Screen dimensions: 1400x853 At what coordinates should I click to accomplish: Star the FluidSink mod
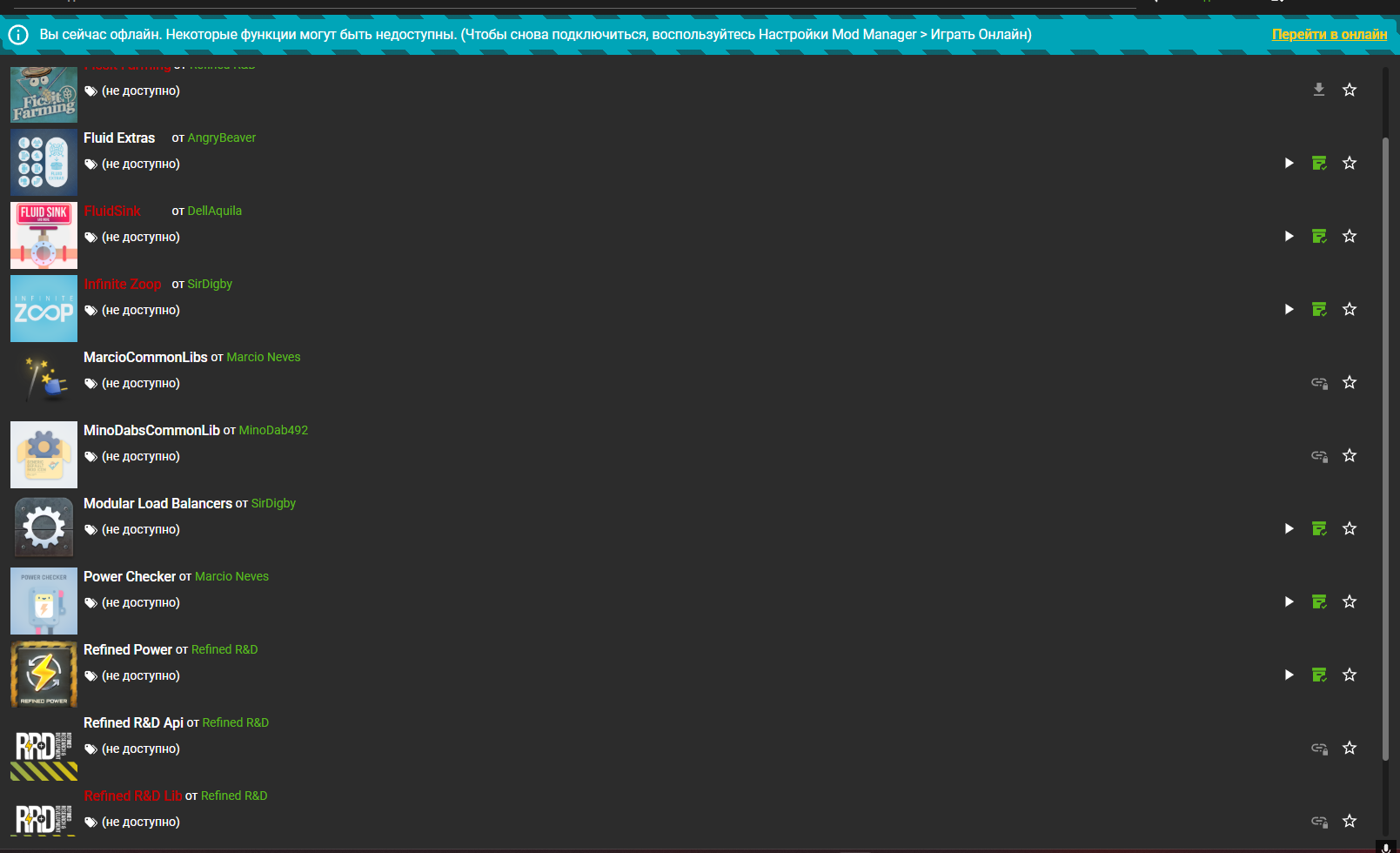(1350, 236)
